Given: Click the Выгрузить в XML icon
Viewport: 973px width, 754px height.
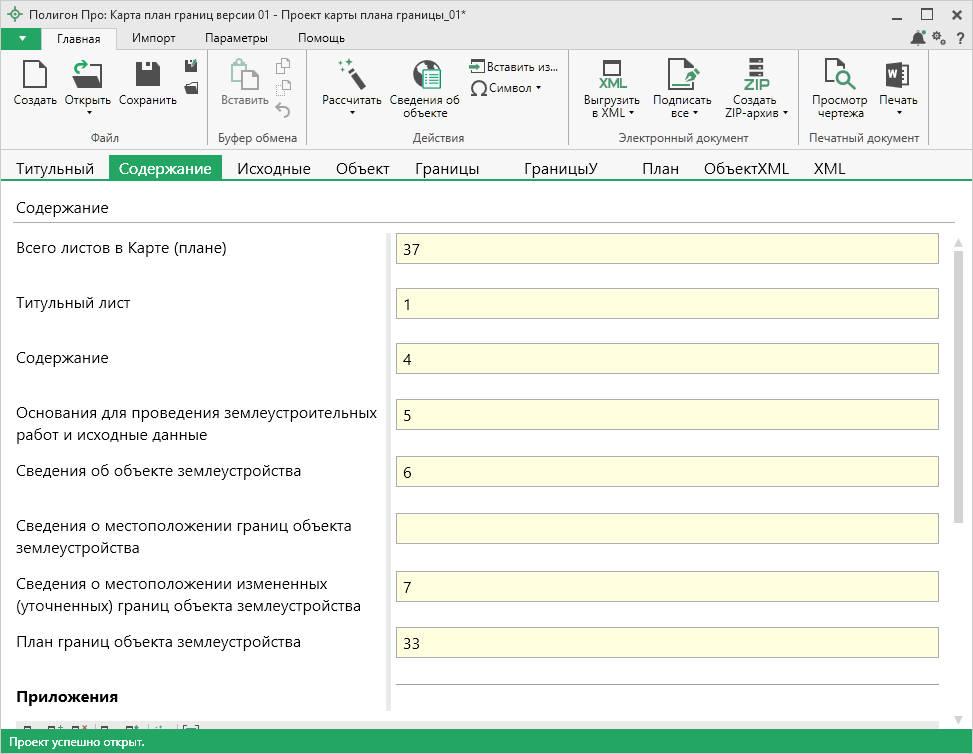Looking at the screenshot, I should coord(611,75).
